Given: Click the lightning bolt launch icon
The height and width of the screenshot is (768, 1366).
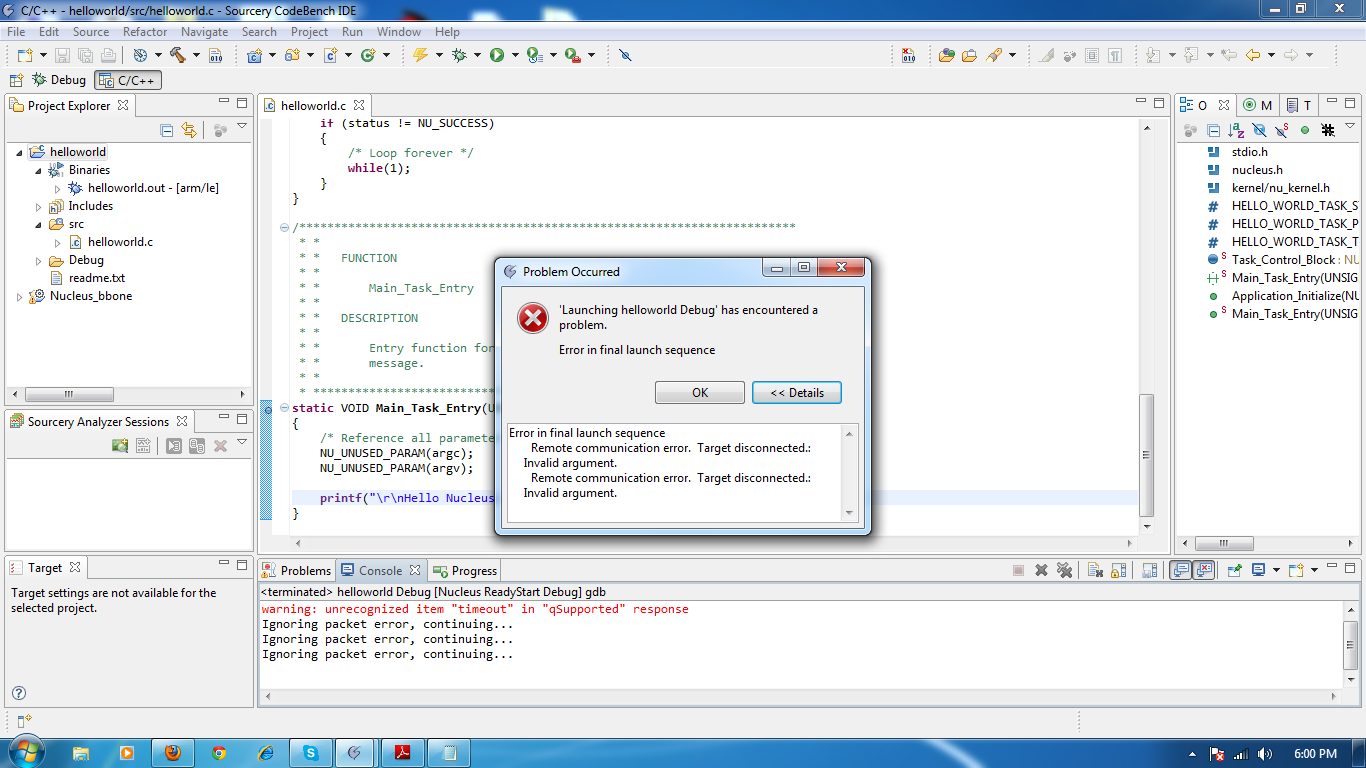Looking at the screenshot, I should [421, 55].
